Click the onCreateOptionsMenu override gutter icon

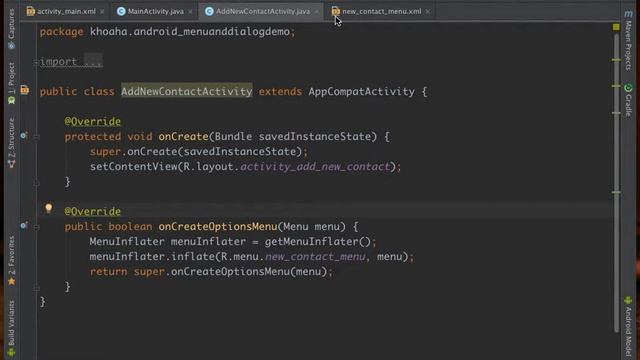click(x=24, y=225)
